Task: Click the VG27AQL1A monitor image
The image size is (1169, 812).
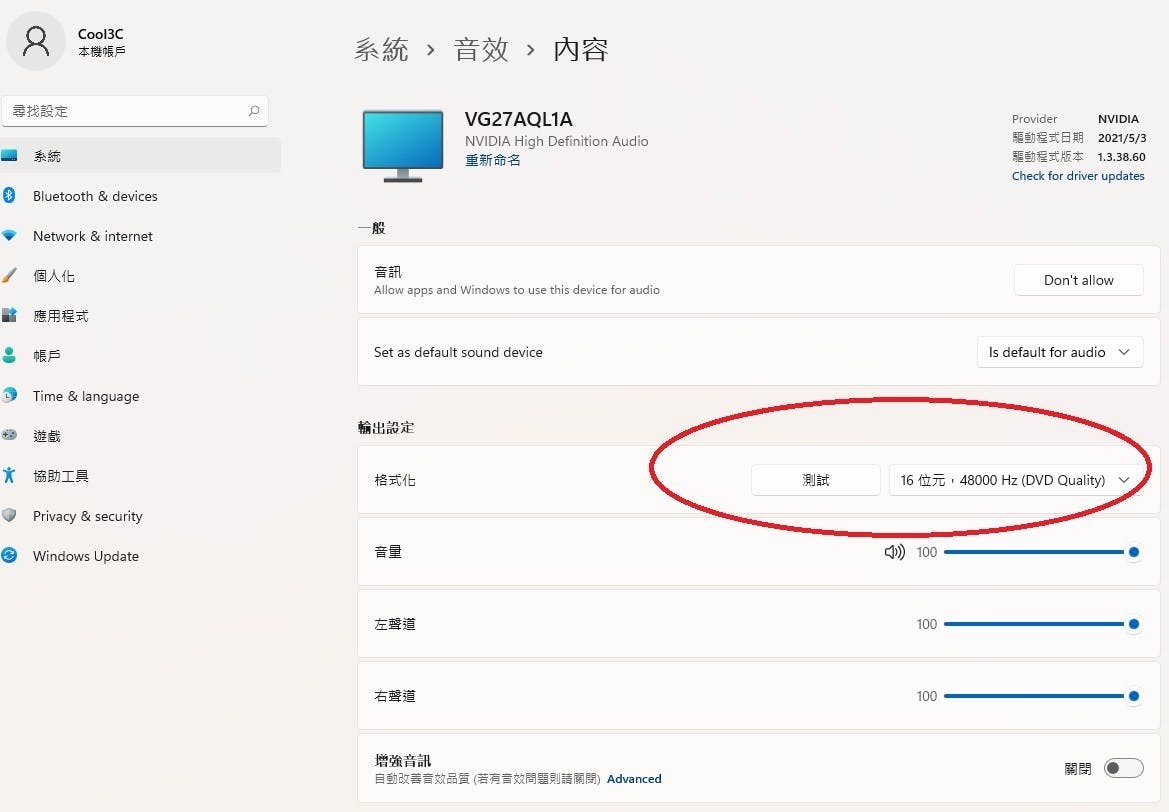Action: [403, 146]
